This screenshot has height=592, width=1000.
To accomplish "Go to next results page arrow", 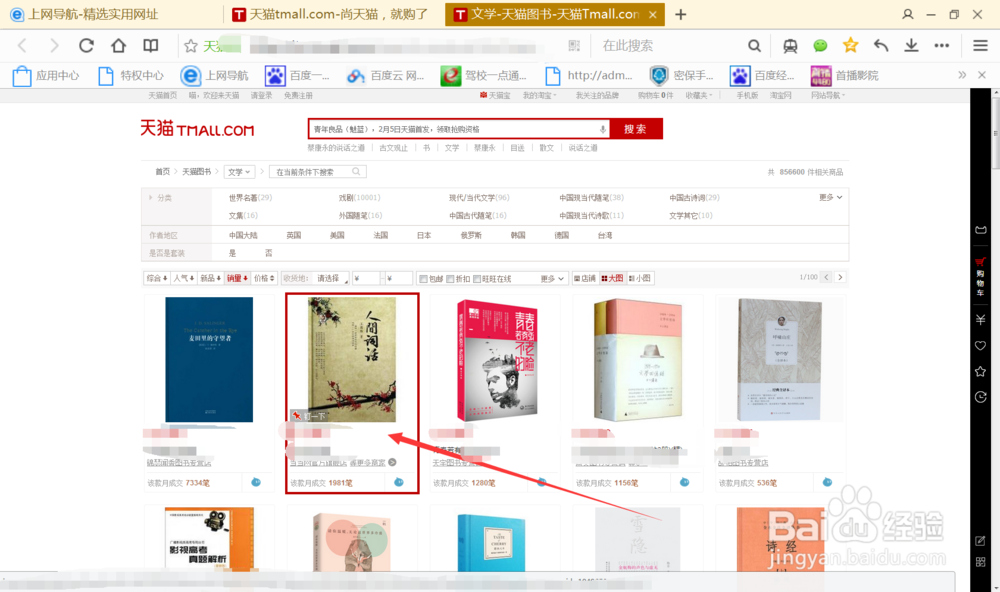I will pyautogui.click(x=841, y=278).
